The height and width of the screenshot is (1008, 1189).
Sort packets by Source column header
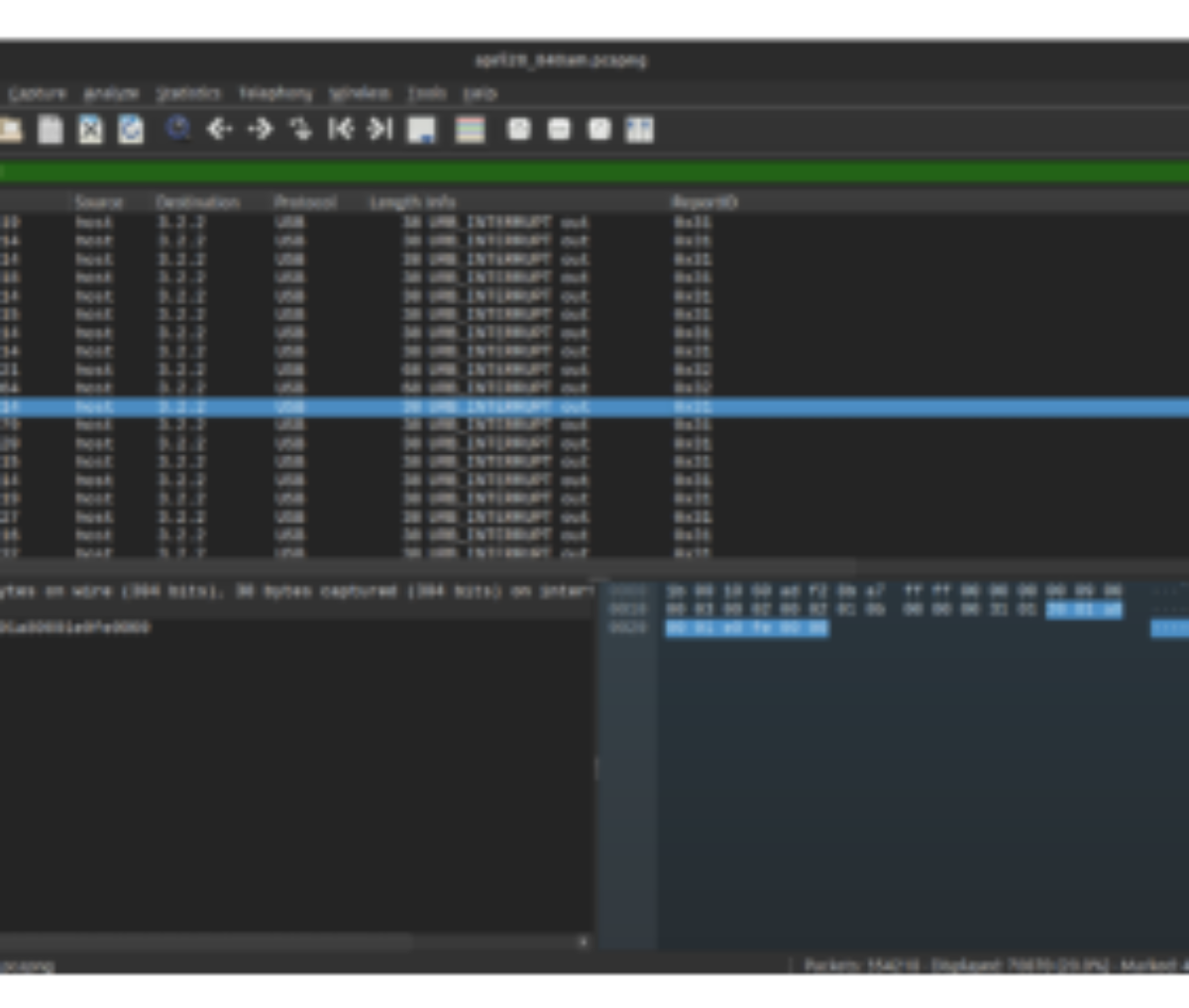[x=99, y=202]
